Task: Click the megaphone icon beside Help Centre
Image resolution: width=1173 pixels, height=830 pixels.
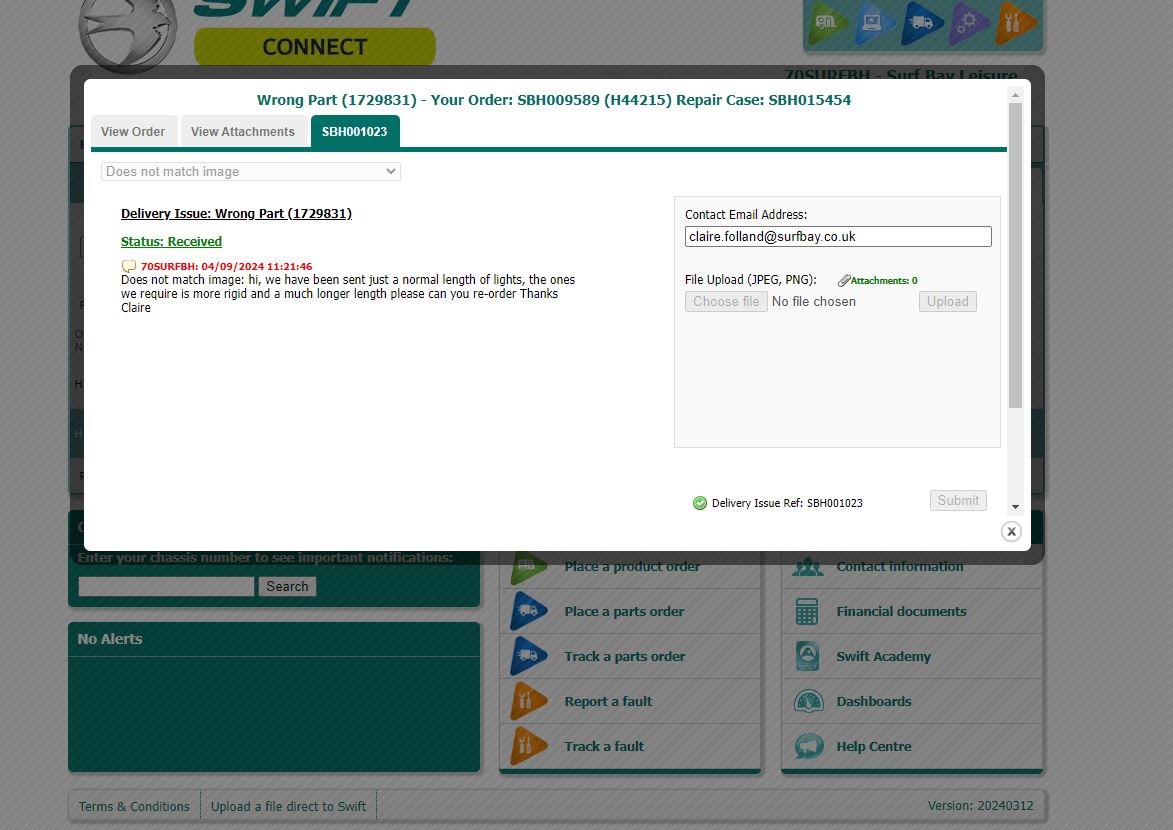Action: (808, 746)
